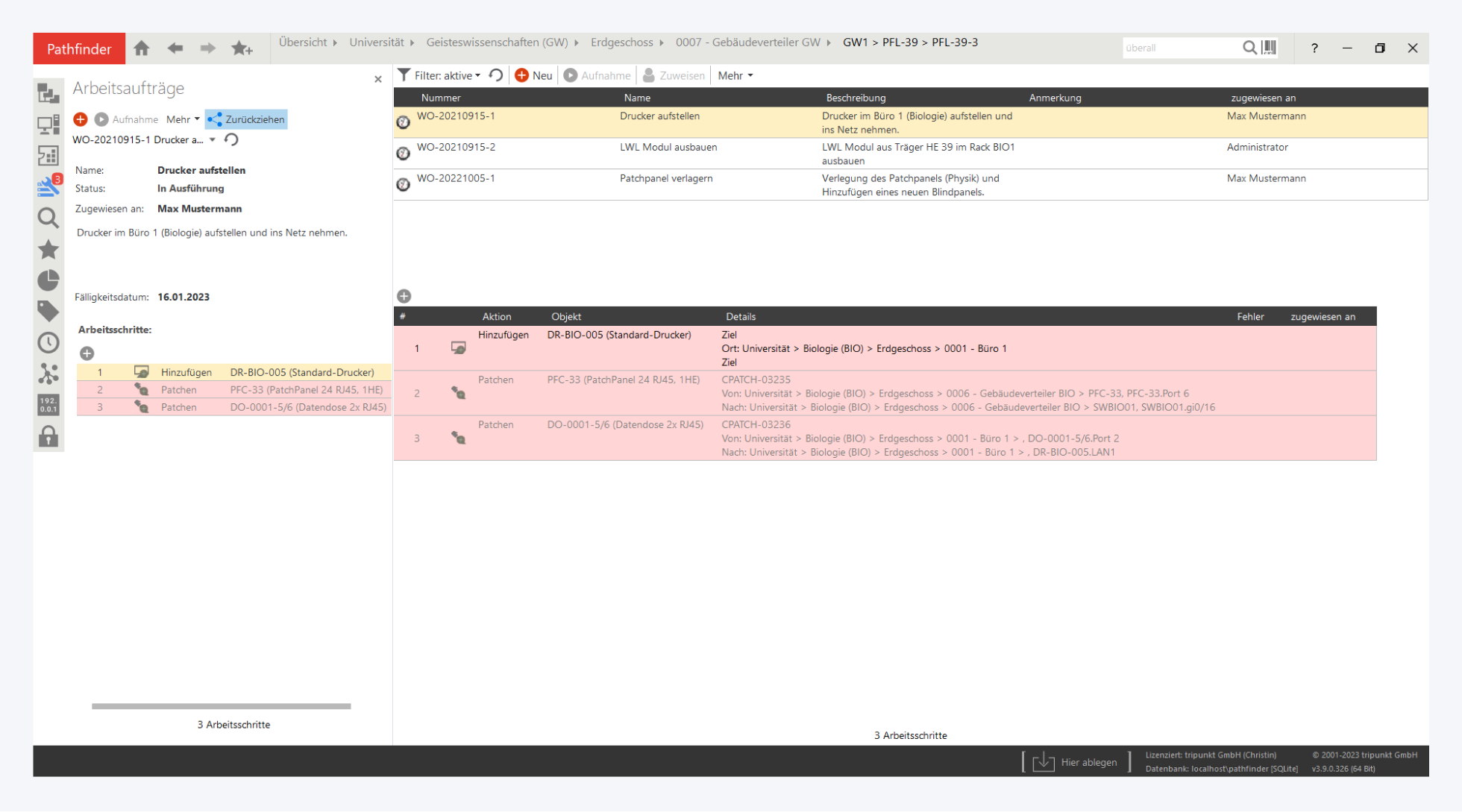Viewport: 1462px width, 812px height.
Task: Open the 'Filter: aktive' dropdown
Action: tap(446, 75)
